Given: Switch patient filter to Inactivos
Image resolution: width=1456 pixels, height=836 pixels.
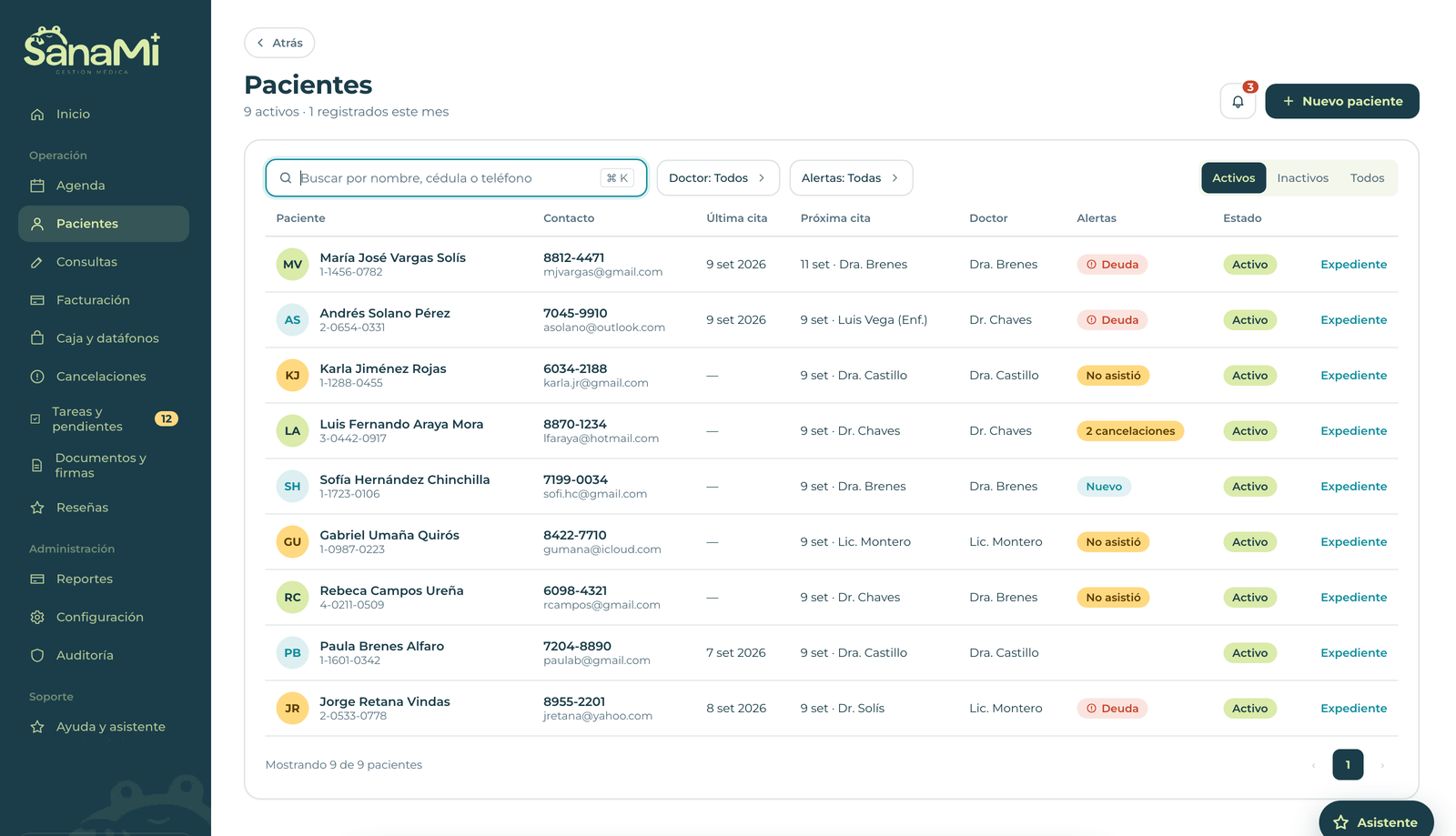Looking at the screenshot, I should [x=1302, y=178].
